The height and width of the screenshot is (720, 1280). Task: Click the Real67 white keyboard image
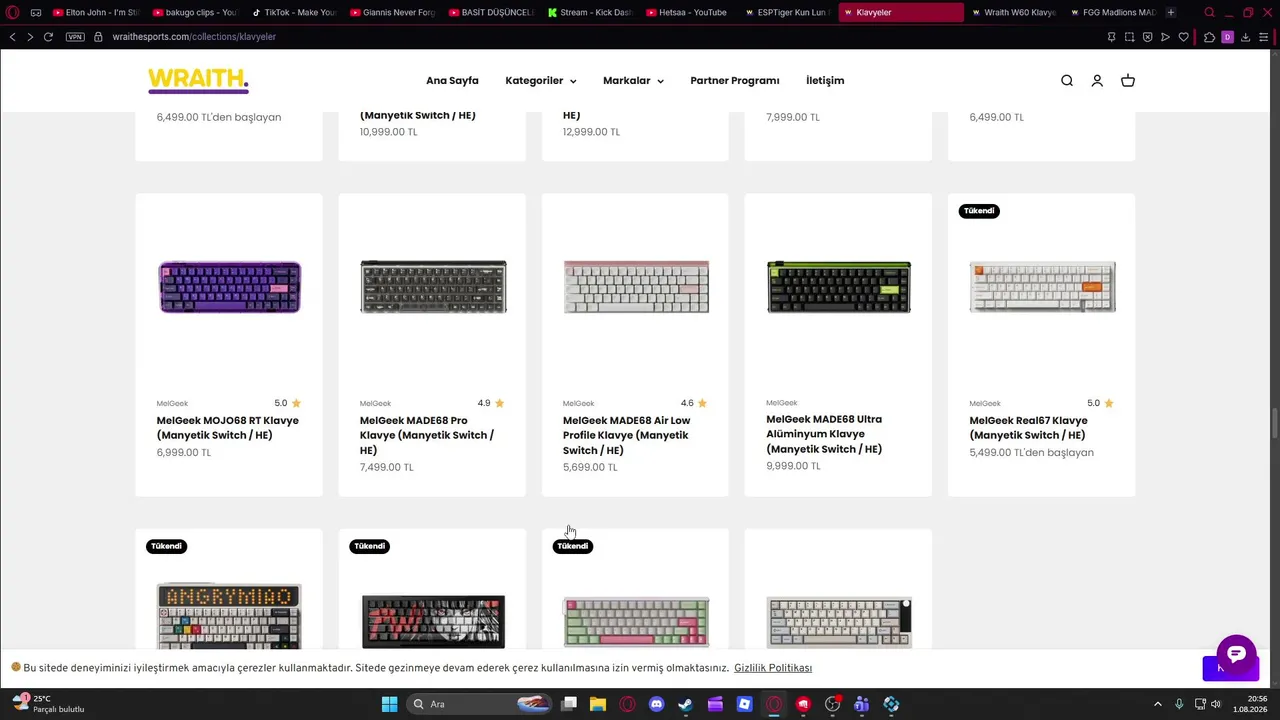pyautogui.click(x=1042, y=287)
